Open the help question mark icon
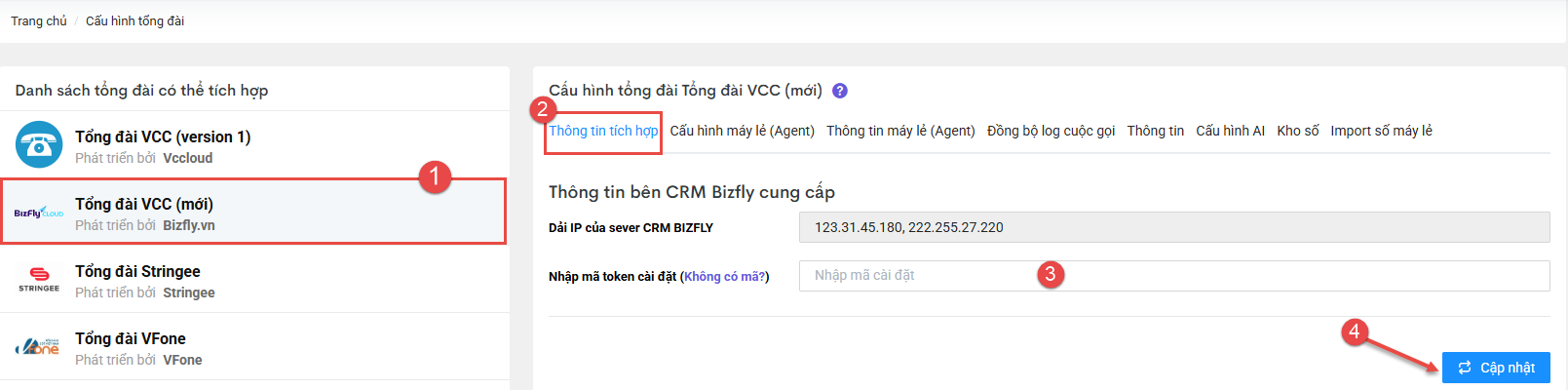Screen dimensions: 1568x390 [x=840, y=91]
